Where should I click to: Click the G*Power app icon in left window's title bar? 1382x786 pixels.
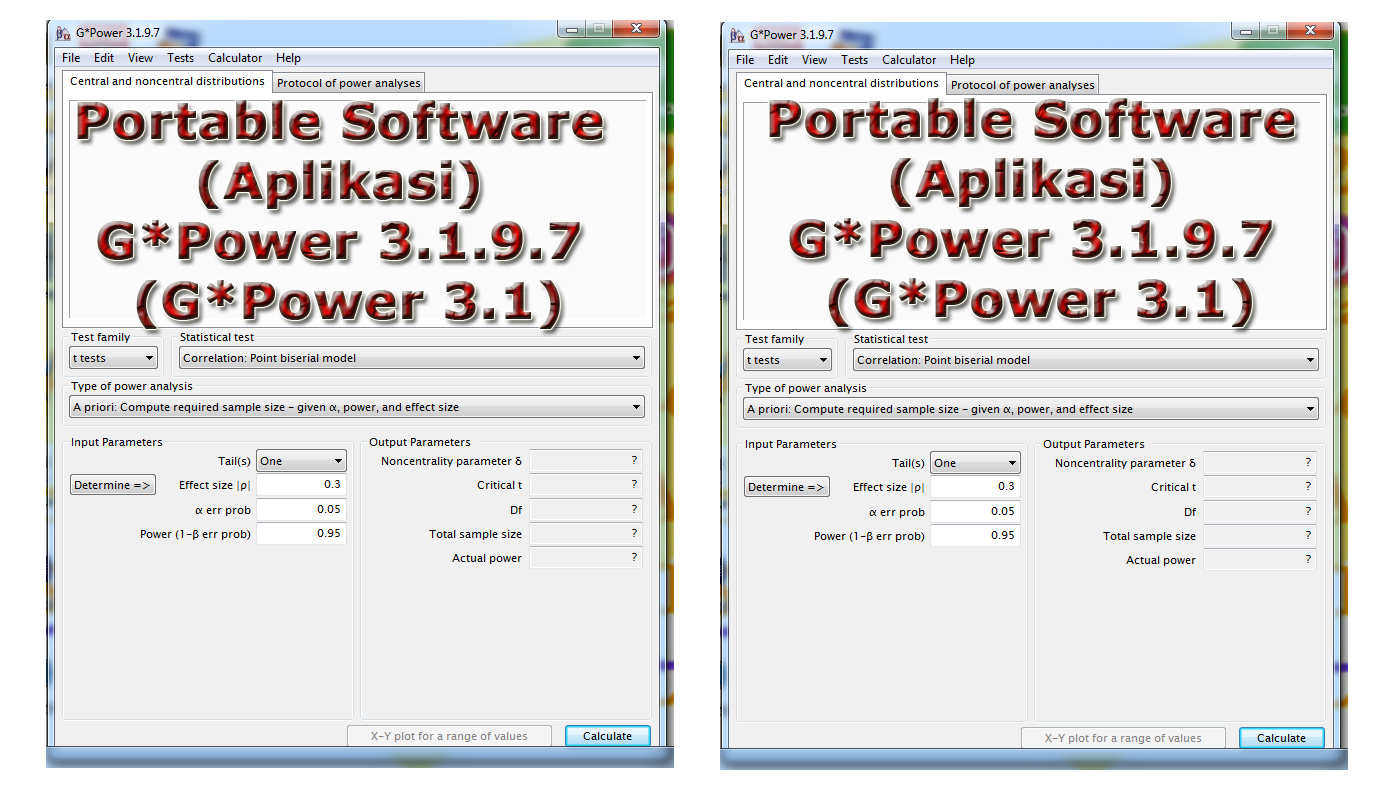pos(65,33)
